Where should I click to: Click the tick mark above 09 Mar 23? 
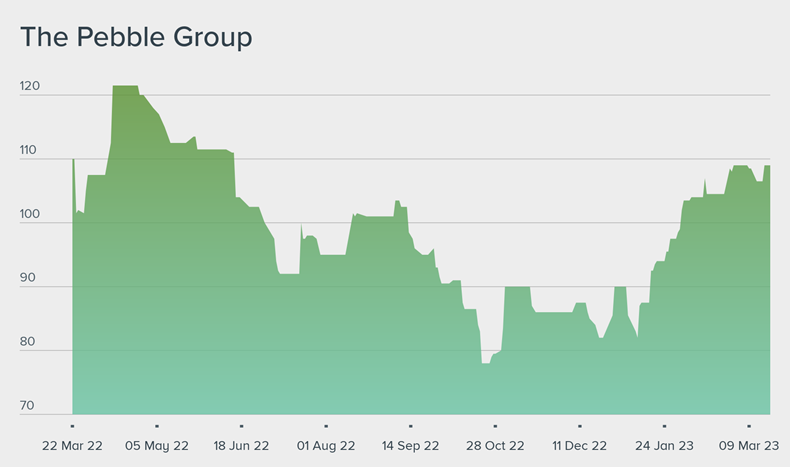(x=748, y=426)
